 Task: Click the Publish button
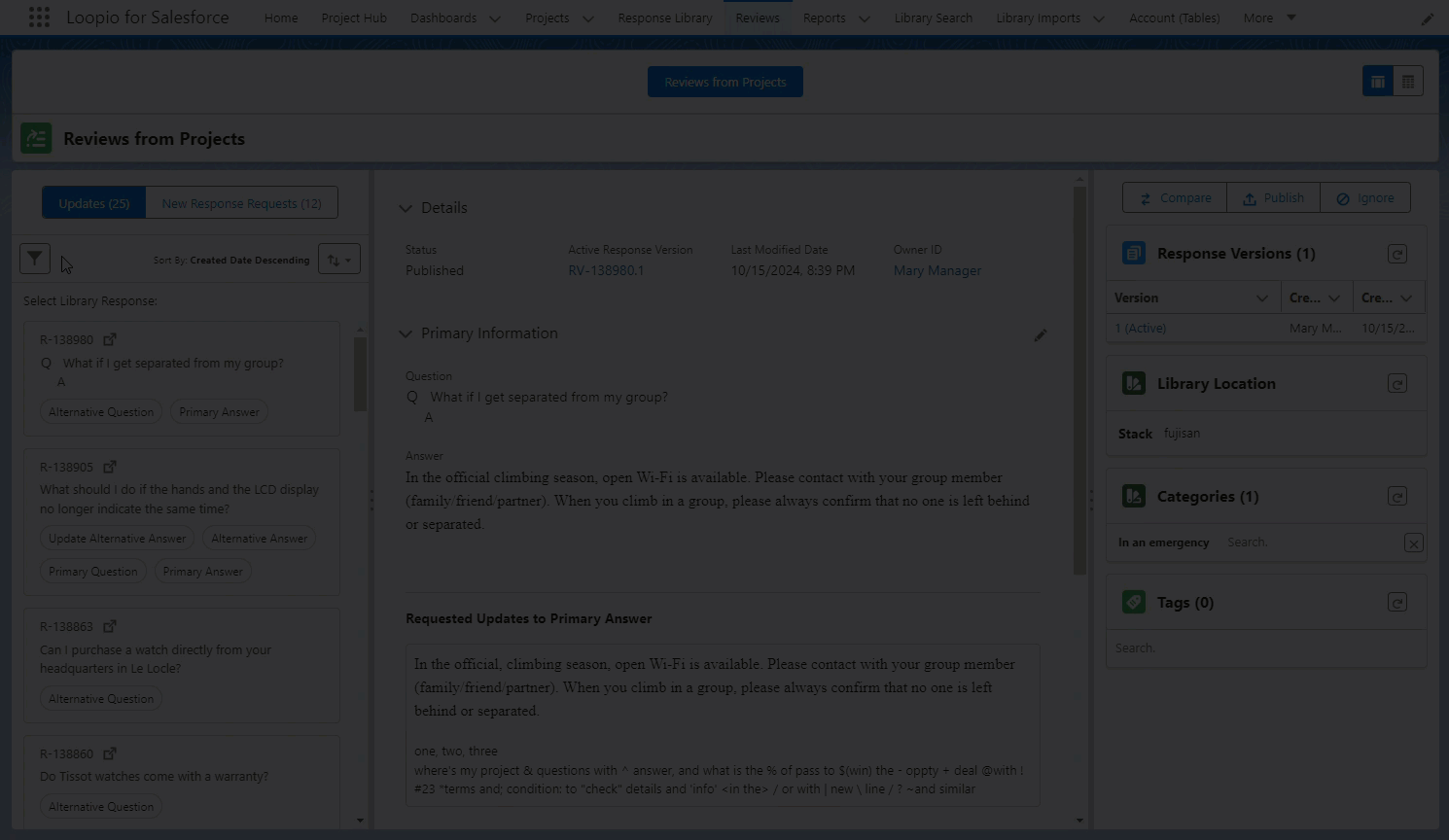tap(1273, 197)
